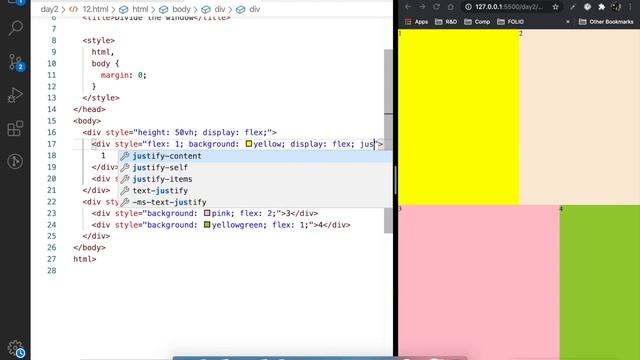Click browser back arrow
Screen dimensions: 640x360
click(x=408, y=7)
